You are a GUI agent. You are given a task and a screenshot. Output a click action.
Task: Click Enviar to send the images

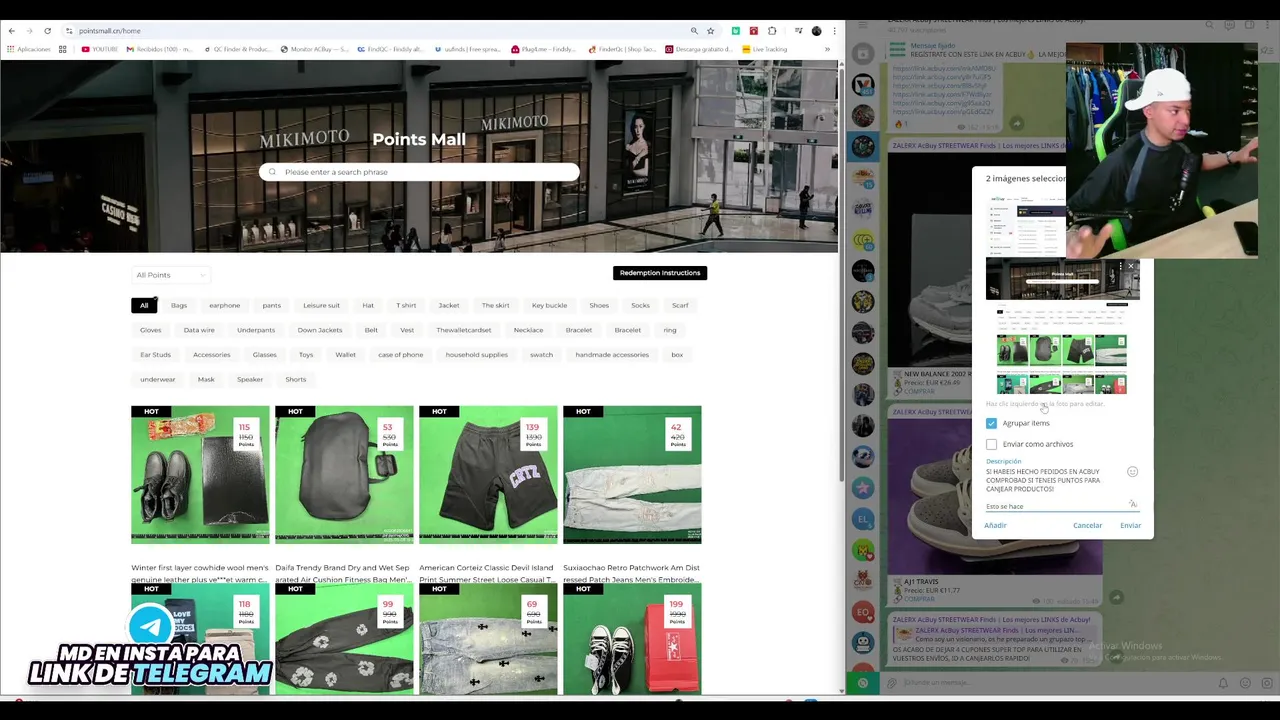click(x=1130, y=526)
